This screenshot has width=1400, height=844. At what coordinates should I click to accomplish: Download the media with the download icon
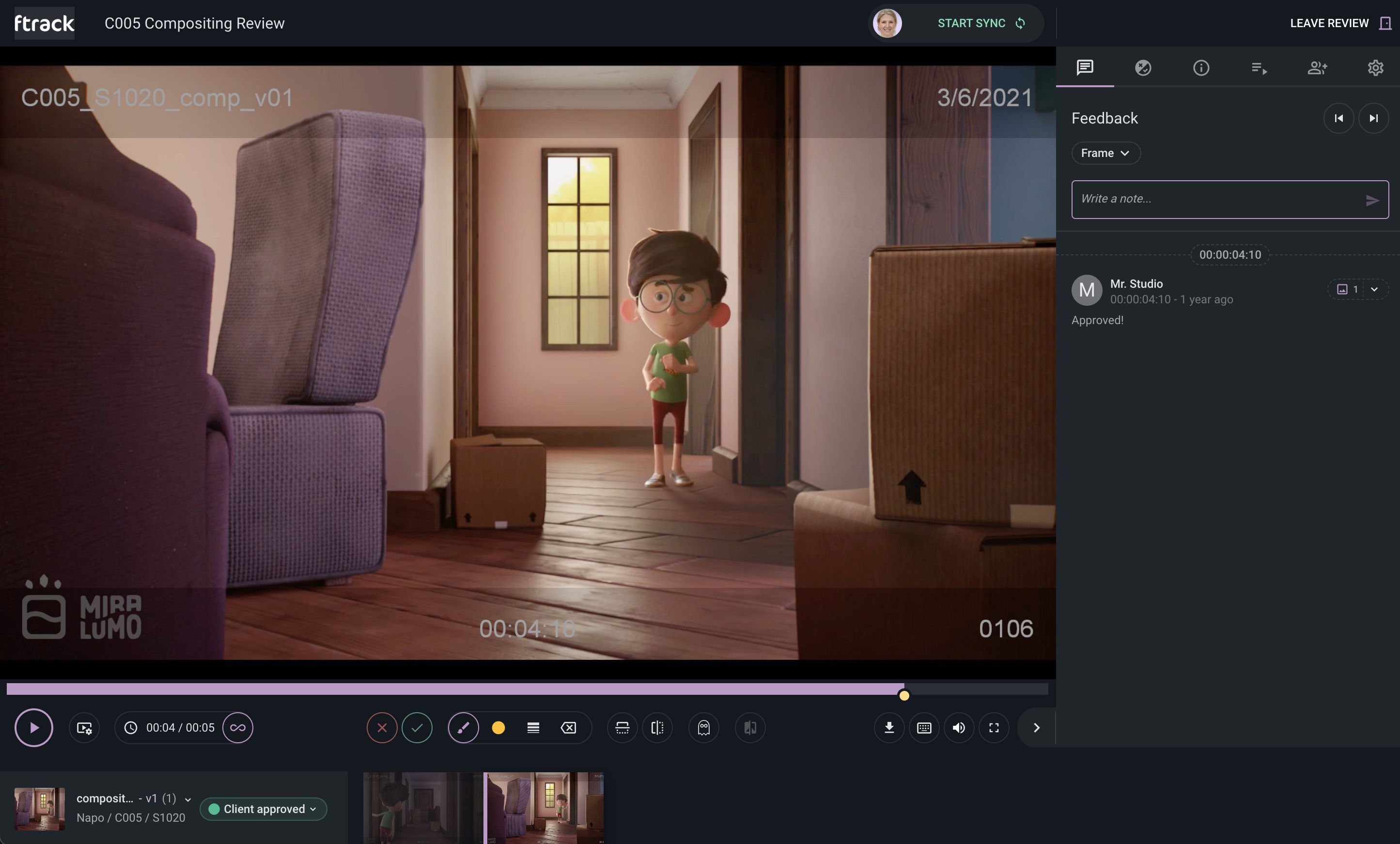889,728
